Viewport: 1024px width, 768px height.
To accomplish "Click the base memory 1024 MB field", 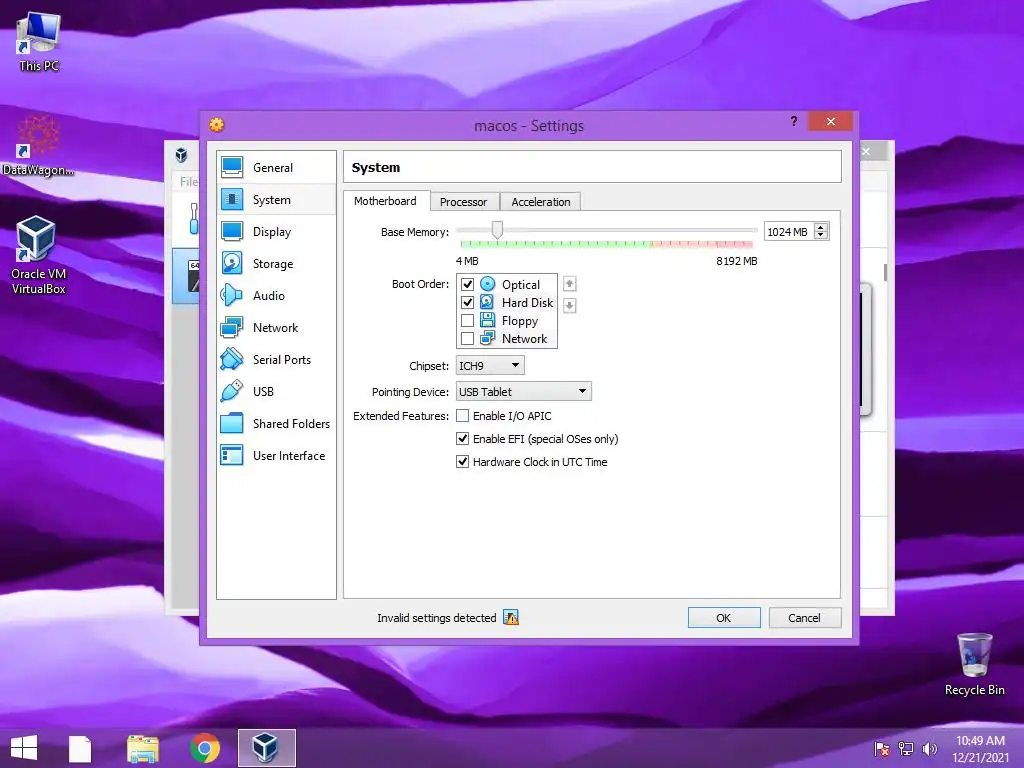I will pyautogui.click(x=789, y=232).
